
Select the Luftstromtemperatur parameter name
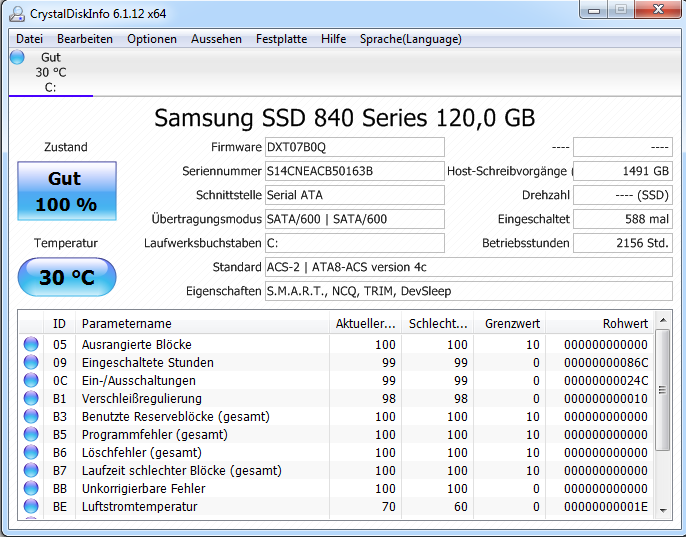click(x=140, y=506)
